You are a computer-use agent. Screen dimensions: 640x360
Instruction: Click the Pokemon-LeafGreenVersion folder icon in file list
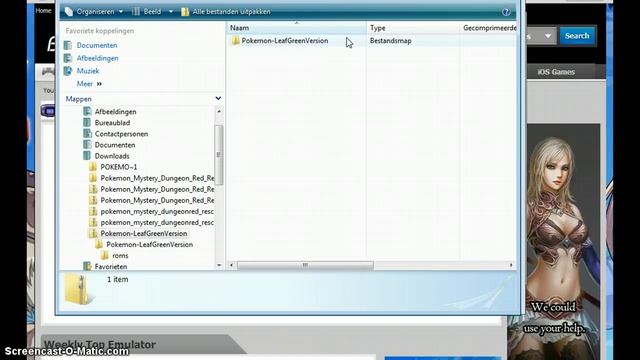tap(236, 40)
